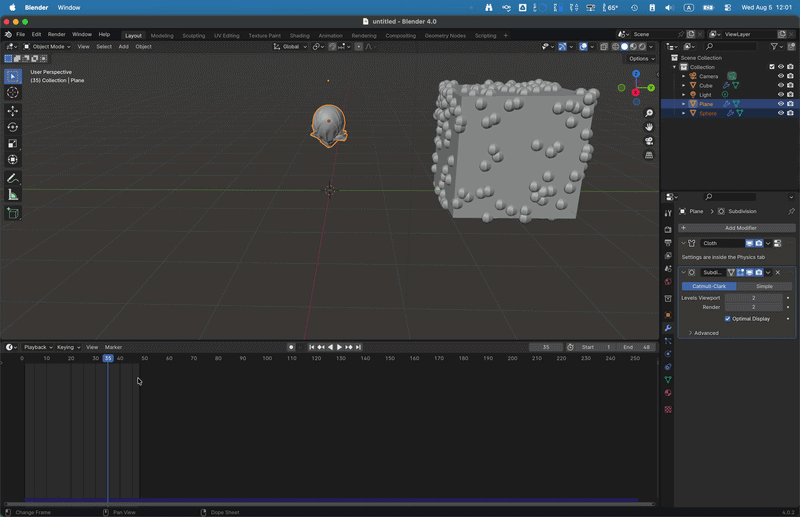
Task: Click the pan view hand icon
Action: click(649, 127)
